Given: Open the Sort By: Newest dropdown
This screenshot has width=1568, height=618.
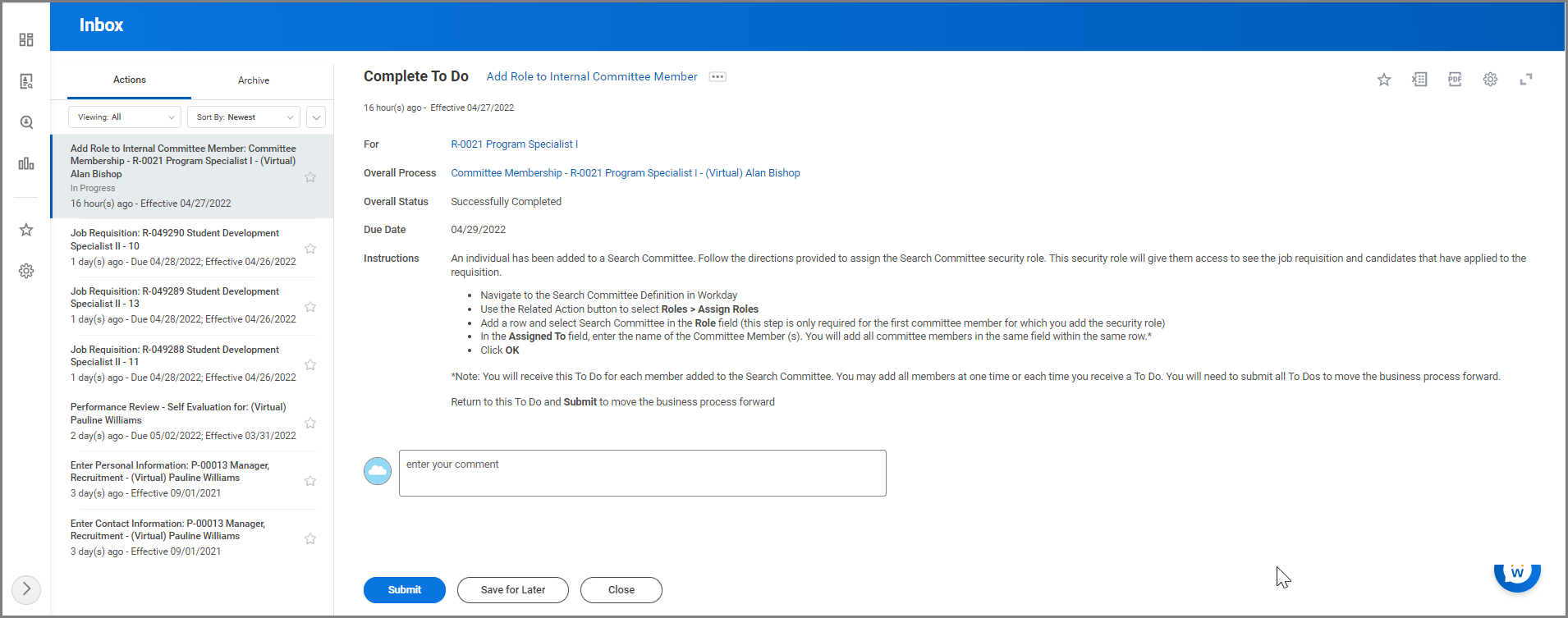Looking at the screenshot, I should pos(244,117).
